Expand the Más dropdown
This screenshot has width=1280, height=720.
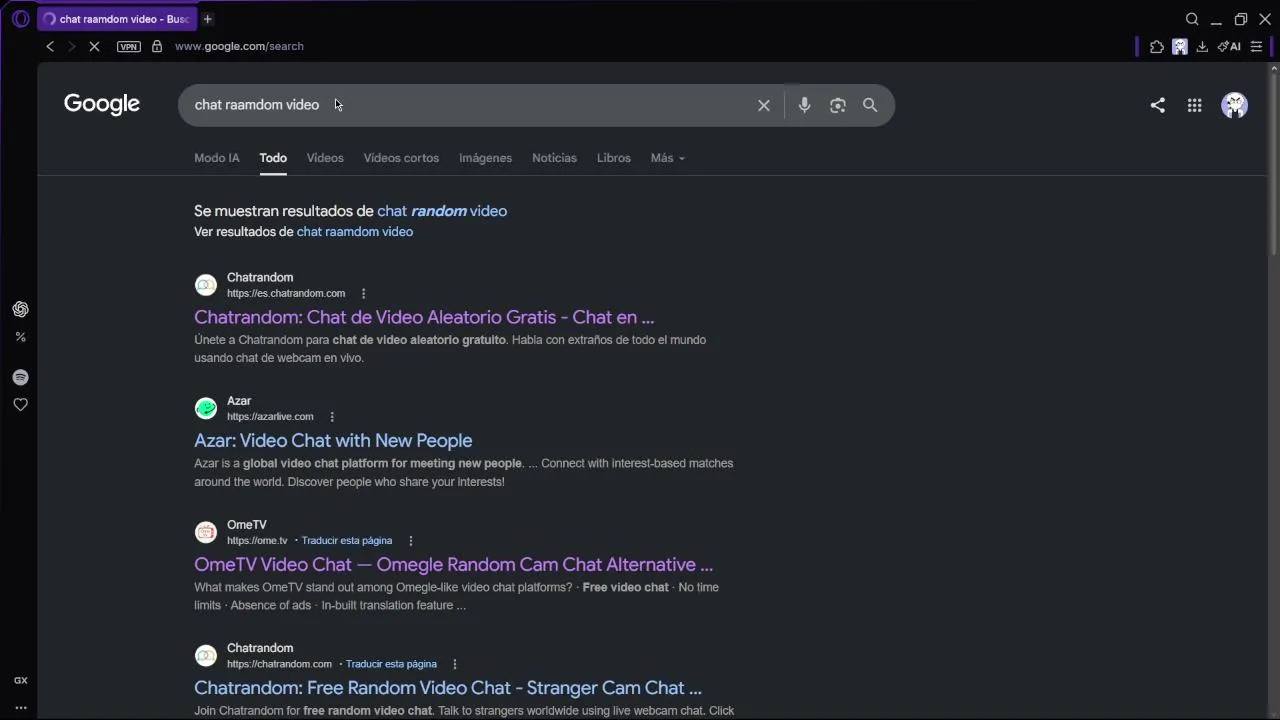coord(668,158)
